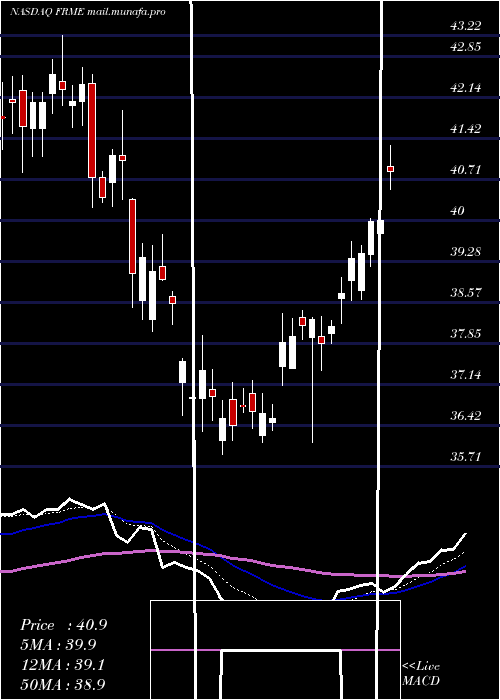
Task: Click the 39.28 price axis label
Action: [466, 252]
